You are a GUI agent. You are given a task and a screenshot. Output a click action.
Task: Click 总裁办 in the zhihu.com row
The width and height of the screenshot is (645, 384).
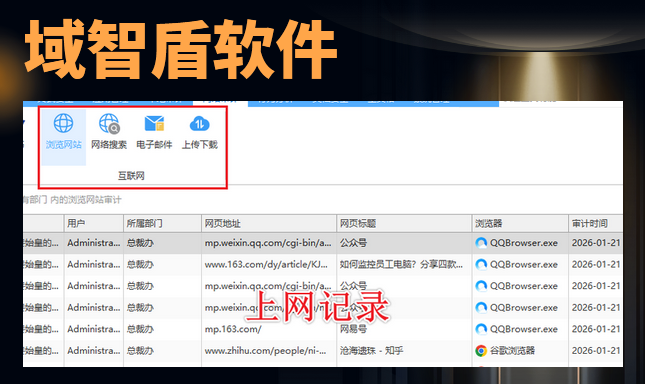[x=140, y=351]
